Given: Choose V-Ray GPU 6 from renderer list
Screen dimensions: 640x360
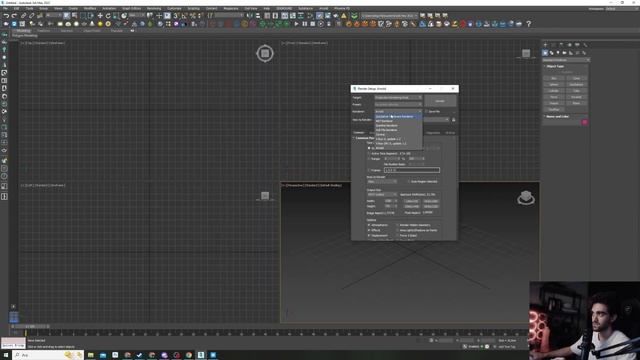Looking at the screenshot, I should (x=398, y=144).
